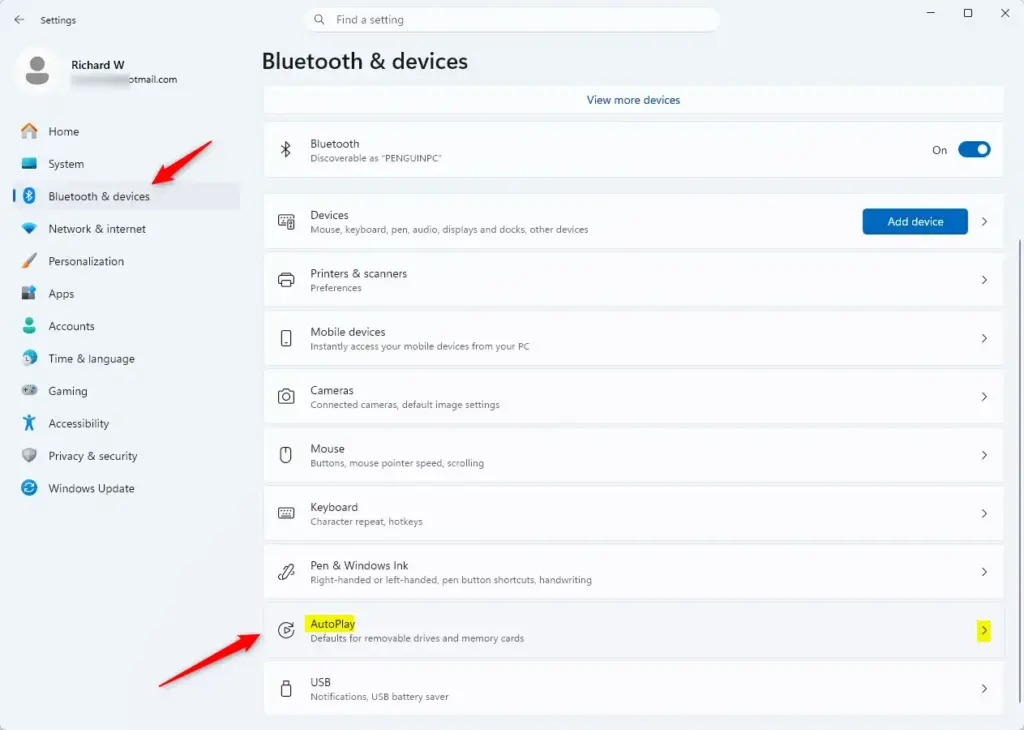Screen dimensions: 1024x730
Task: Click the Network & internet wifi icon
Action: click(29, 229)
